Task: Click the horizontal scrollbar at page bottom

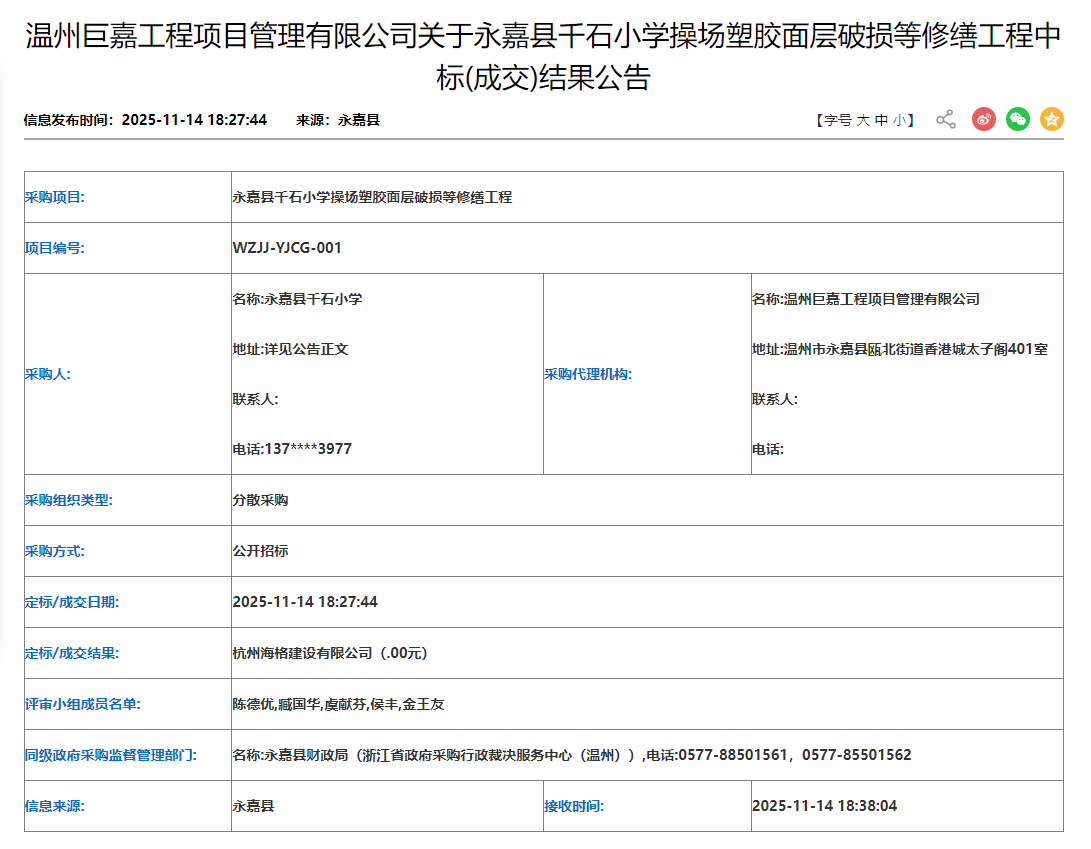Action: point(545,845)
